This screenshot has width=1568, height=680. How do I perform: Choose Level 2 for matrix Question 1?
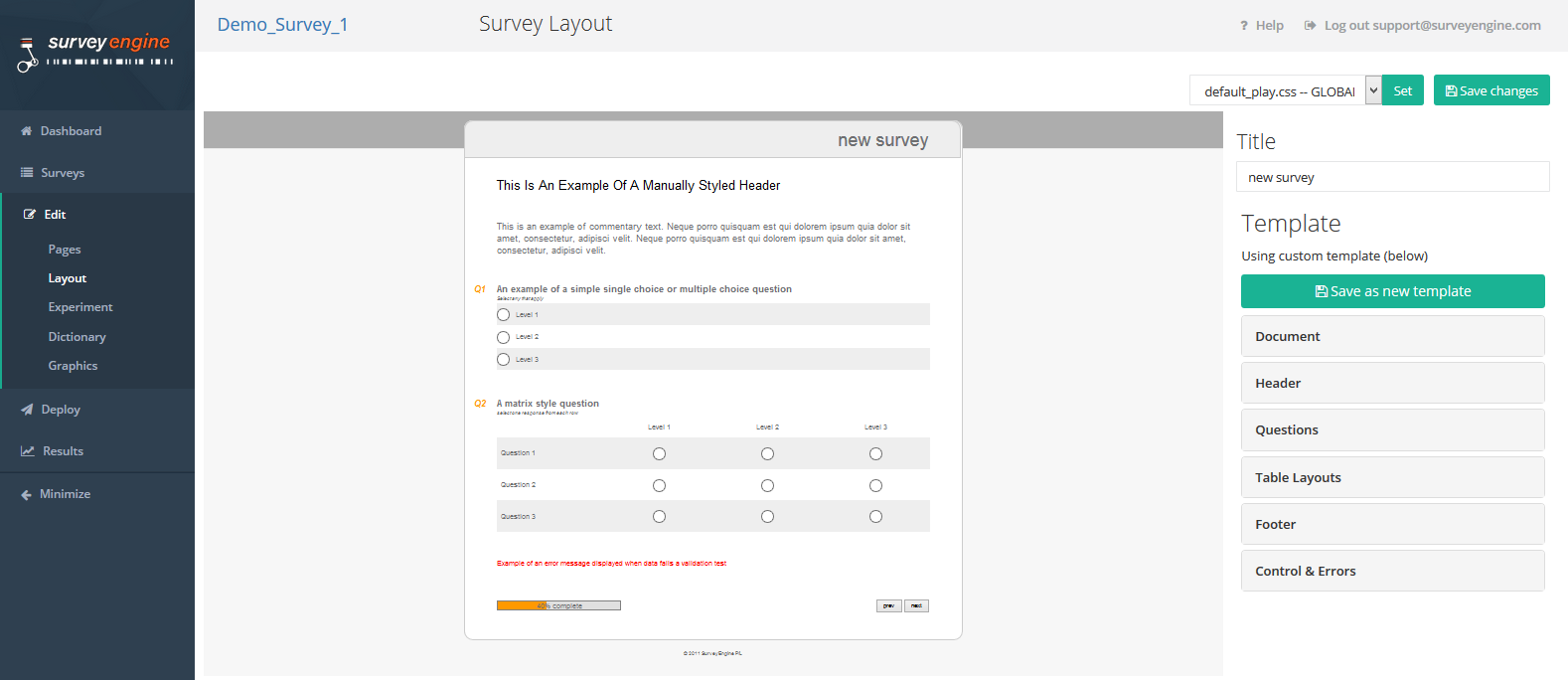tap(767, 454)
